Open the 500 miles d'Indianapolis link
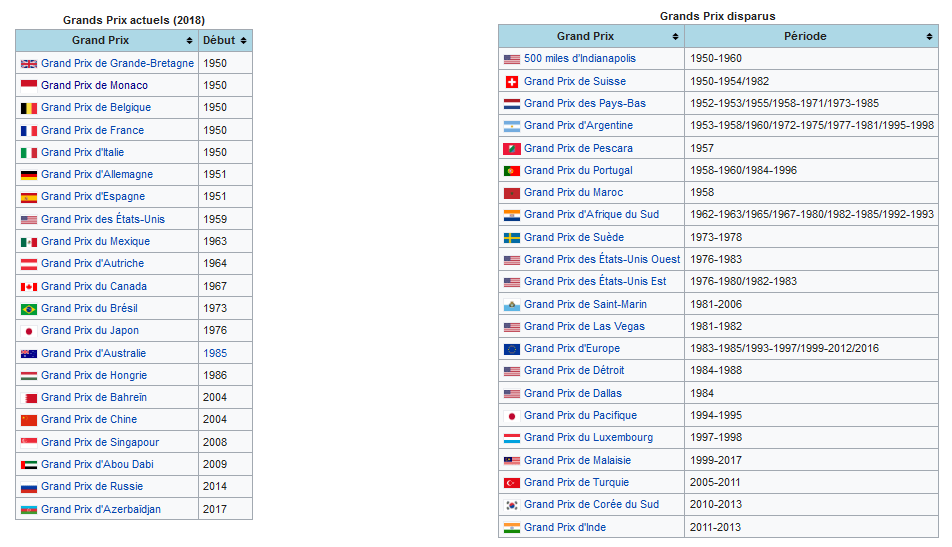 579,59
